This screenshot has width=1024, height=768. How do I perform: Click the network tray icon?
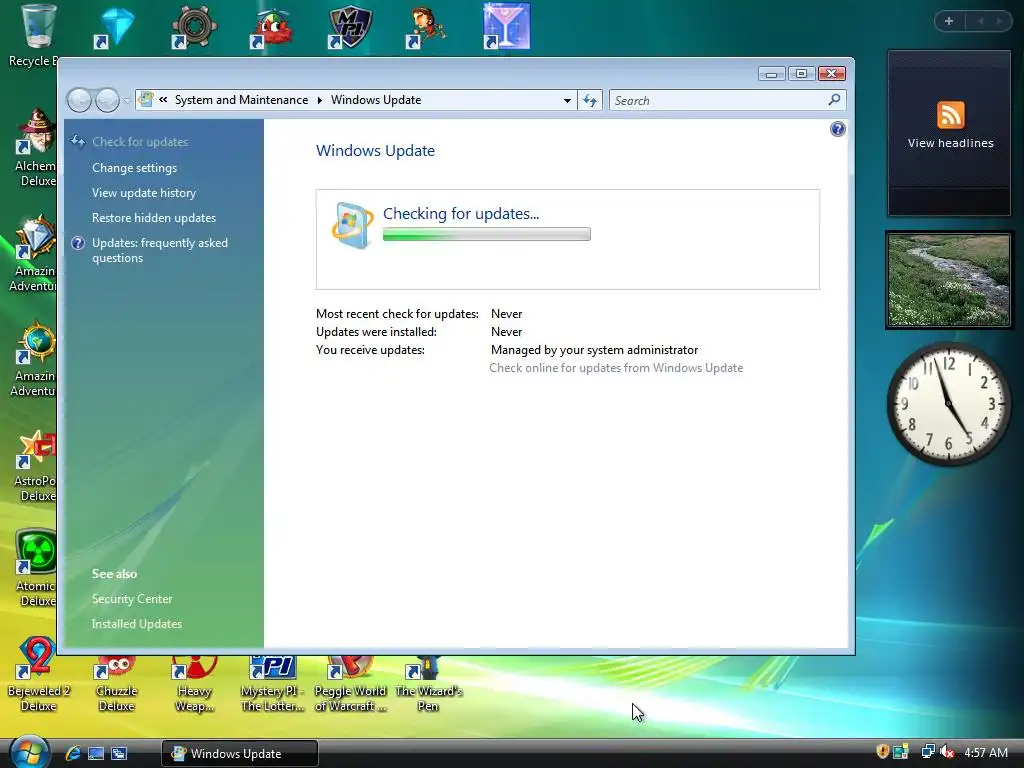(x=927, y=752)
